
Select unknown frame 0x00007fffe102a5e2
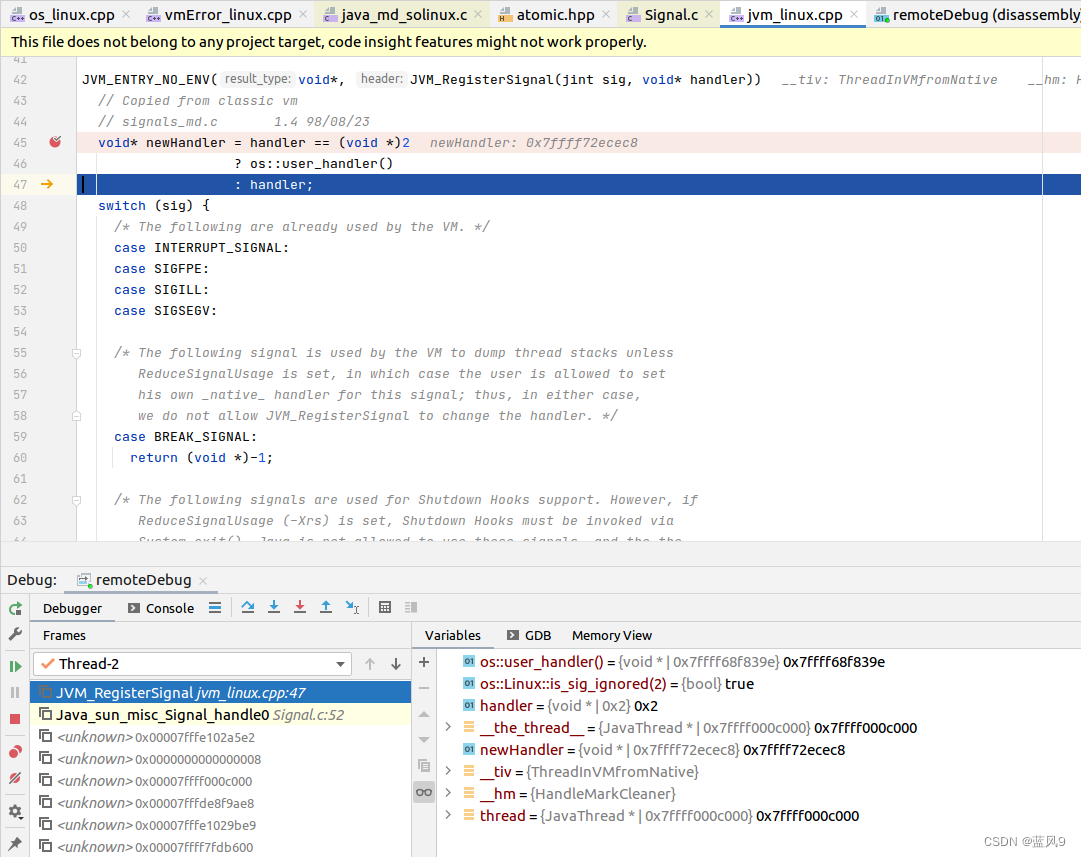pos(221,737)
